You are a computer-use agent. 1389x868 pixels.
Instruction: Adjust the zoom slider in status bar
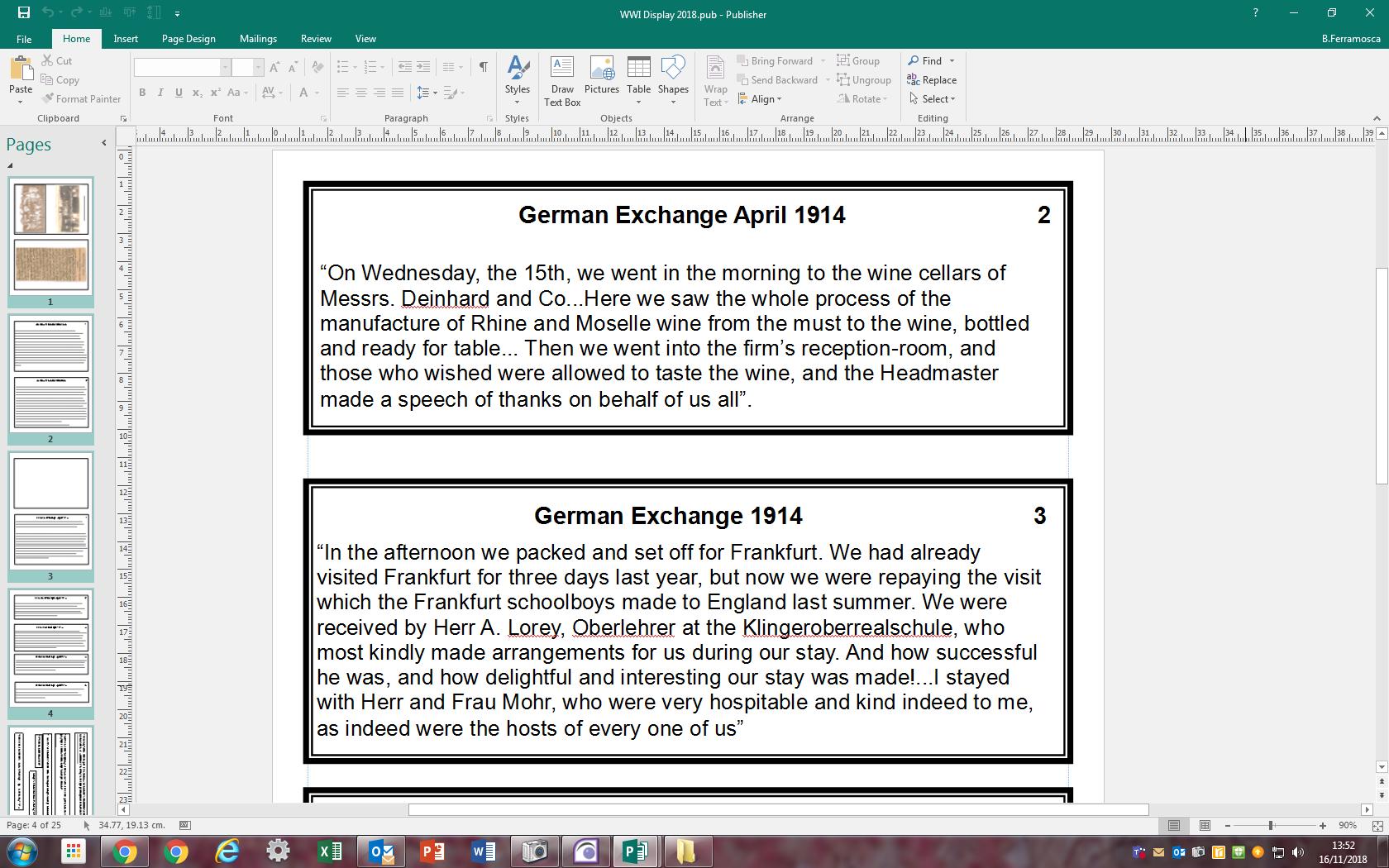tap(1271, 825)
